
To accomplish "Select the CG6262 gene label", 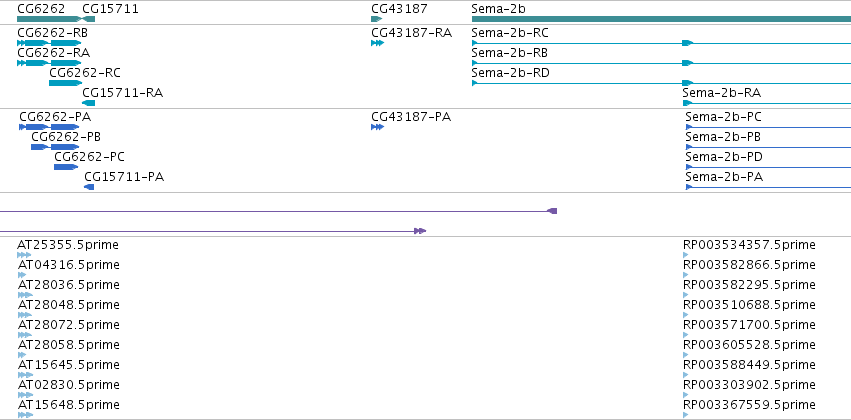I will (41, 9).
